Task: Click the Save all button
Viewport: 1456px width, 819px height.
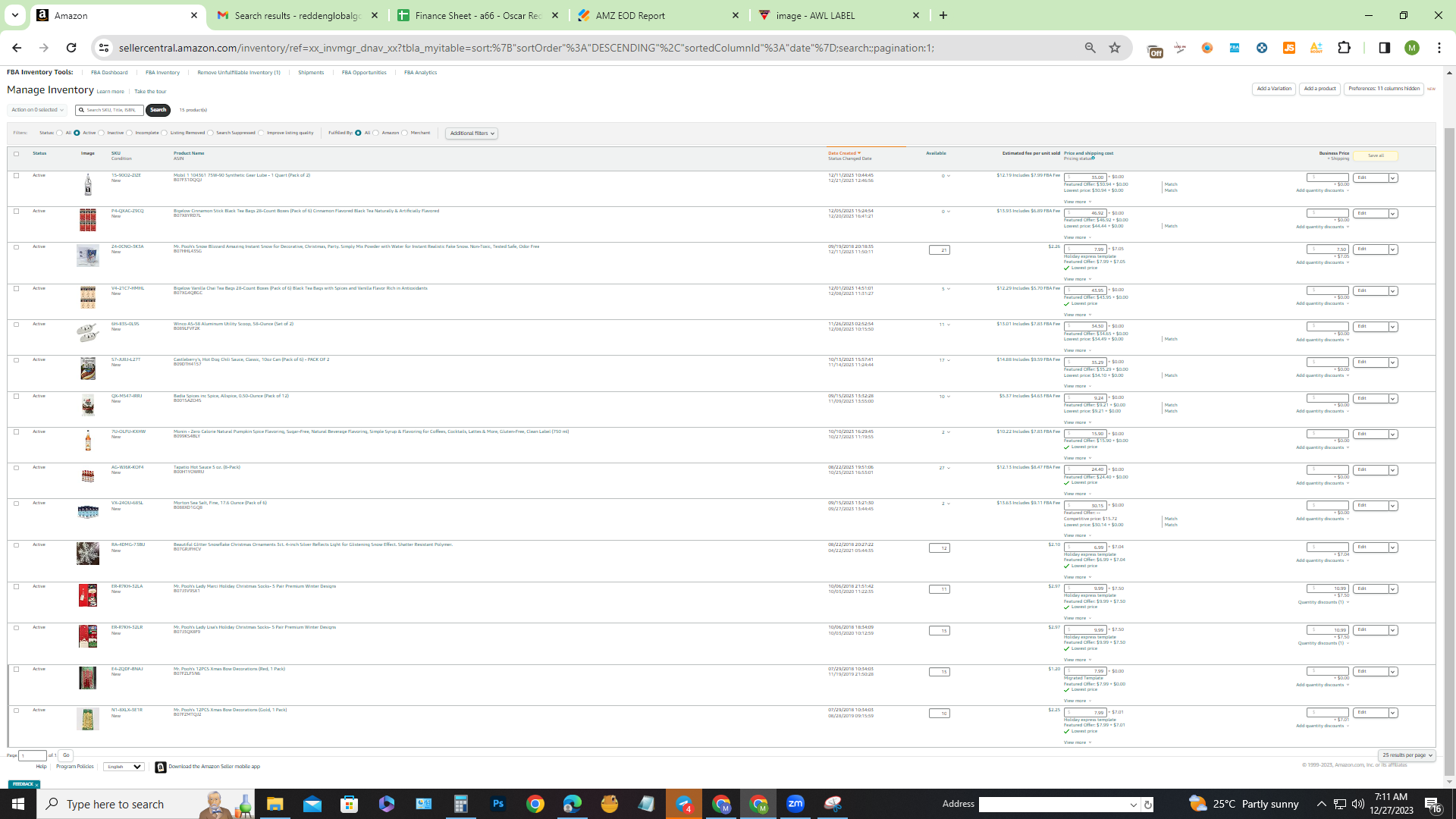Action: tap(1376, 155)
